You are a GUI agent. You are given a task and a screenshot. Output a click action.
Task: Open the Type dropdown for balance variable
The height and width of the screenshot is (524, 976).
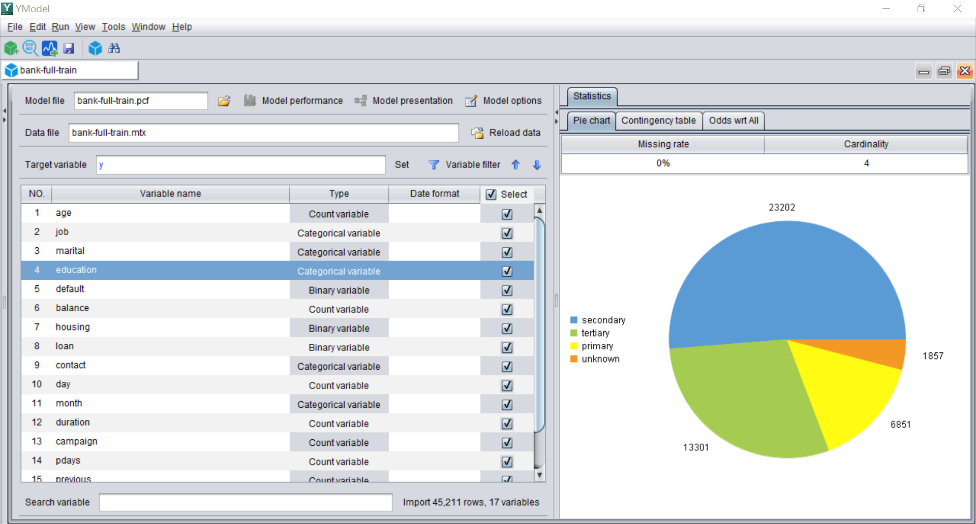339,309
